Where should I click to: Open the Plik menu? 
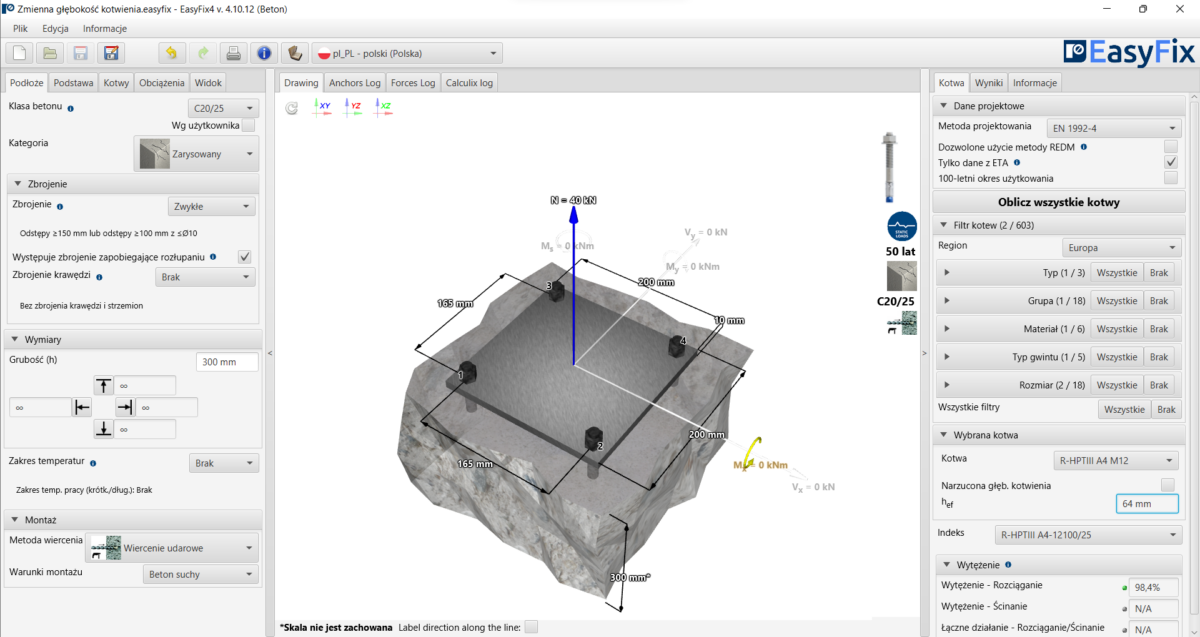(x=20, y=29)
